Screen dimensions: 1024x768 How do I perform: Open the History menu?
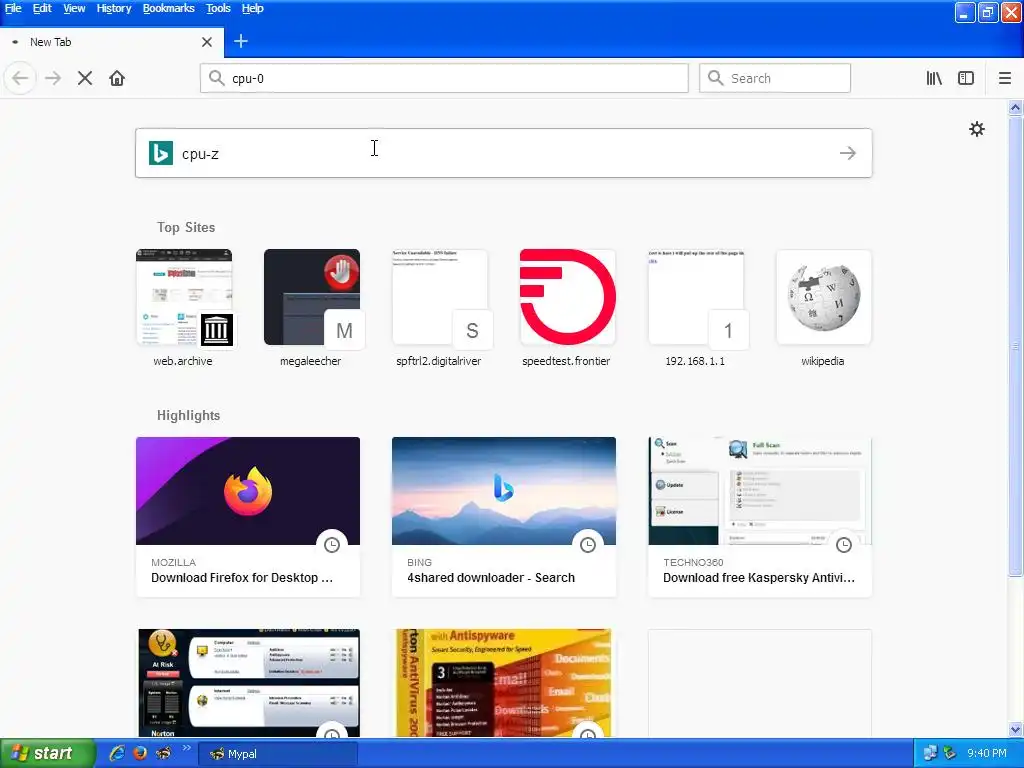[114, 8]
